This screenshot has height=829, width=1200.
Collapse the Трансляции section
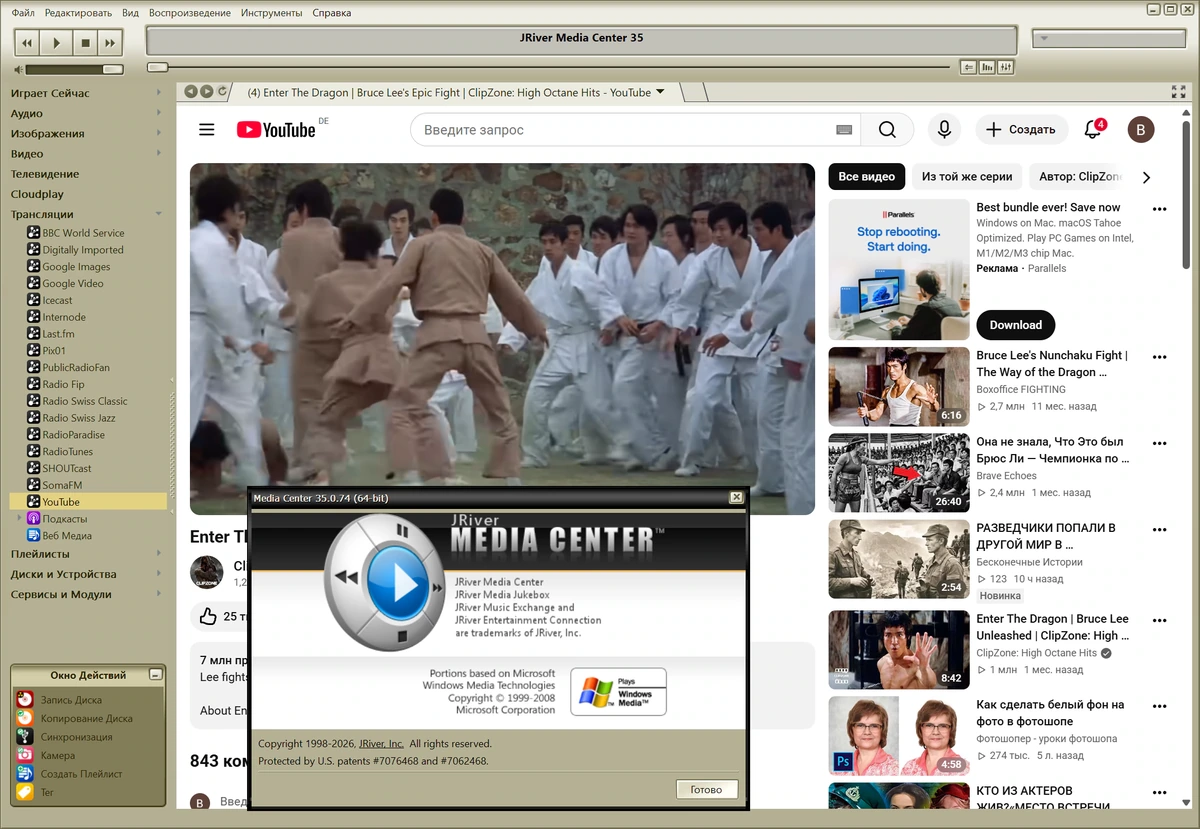click(159, 213)
